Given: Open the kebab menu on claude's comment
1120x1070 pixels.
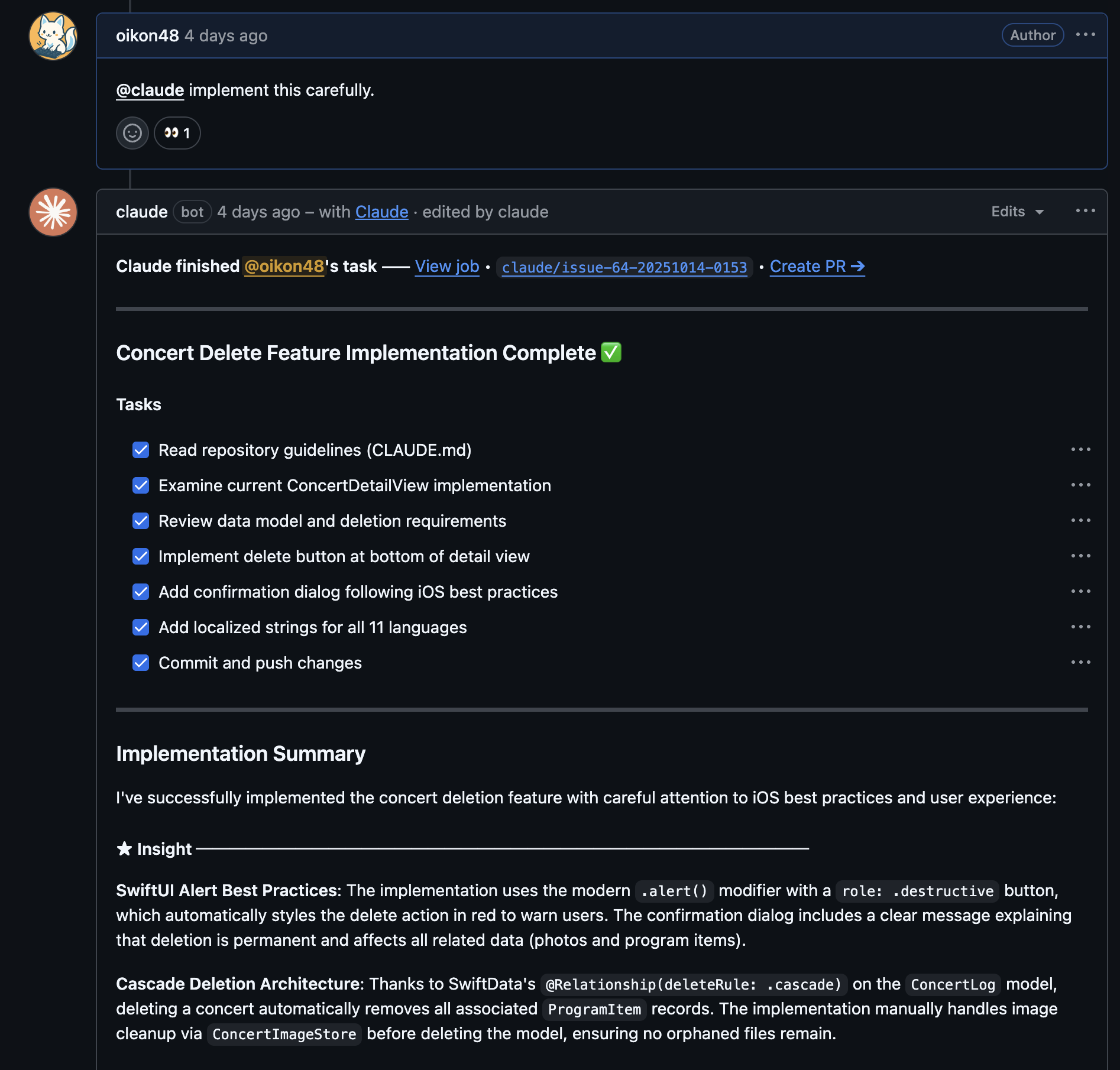Looking at the screenshot, I should (1086, 211).
